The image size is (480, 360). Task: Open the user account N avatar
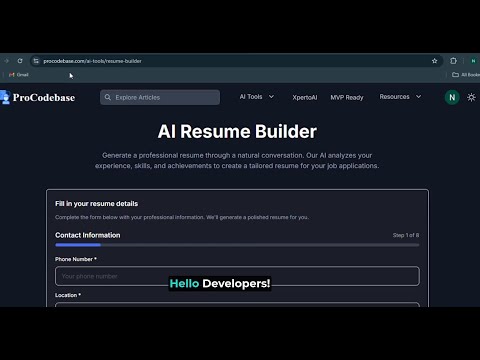[452, 97]
